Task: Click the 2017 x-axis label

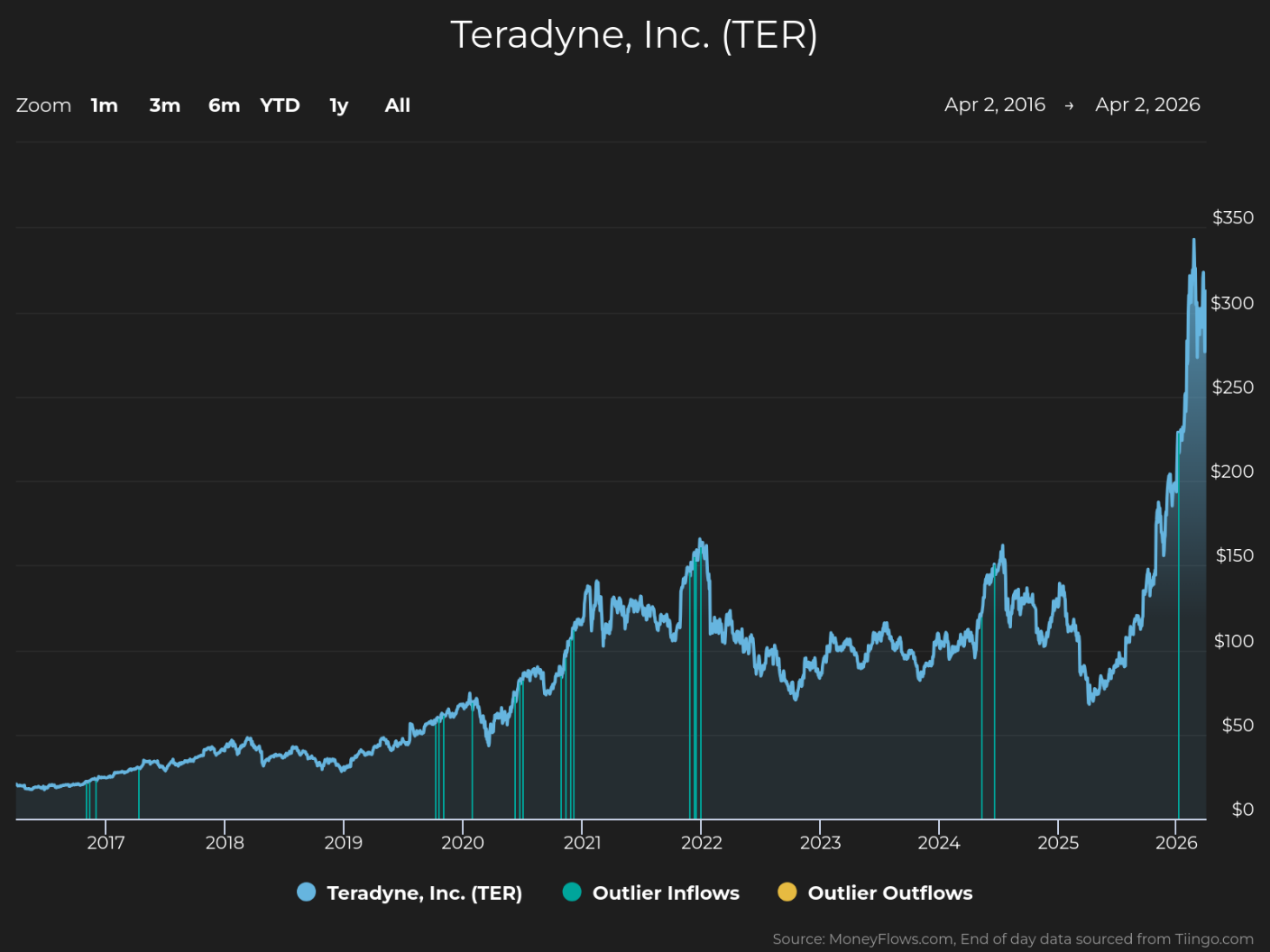Action: [106, 843]
